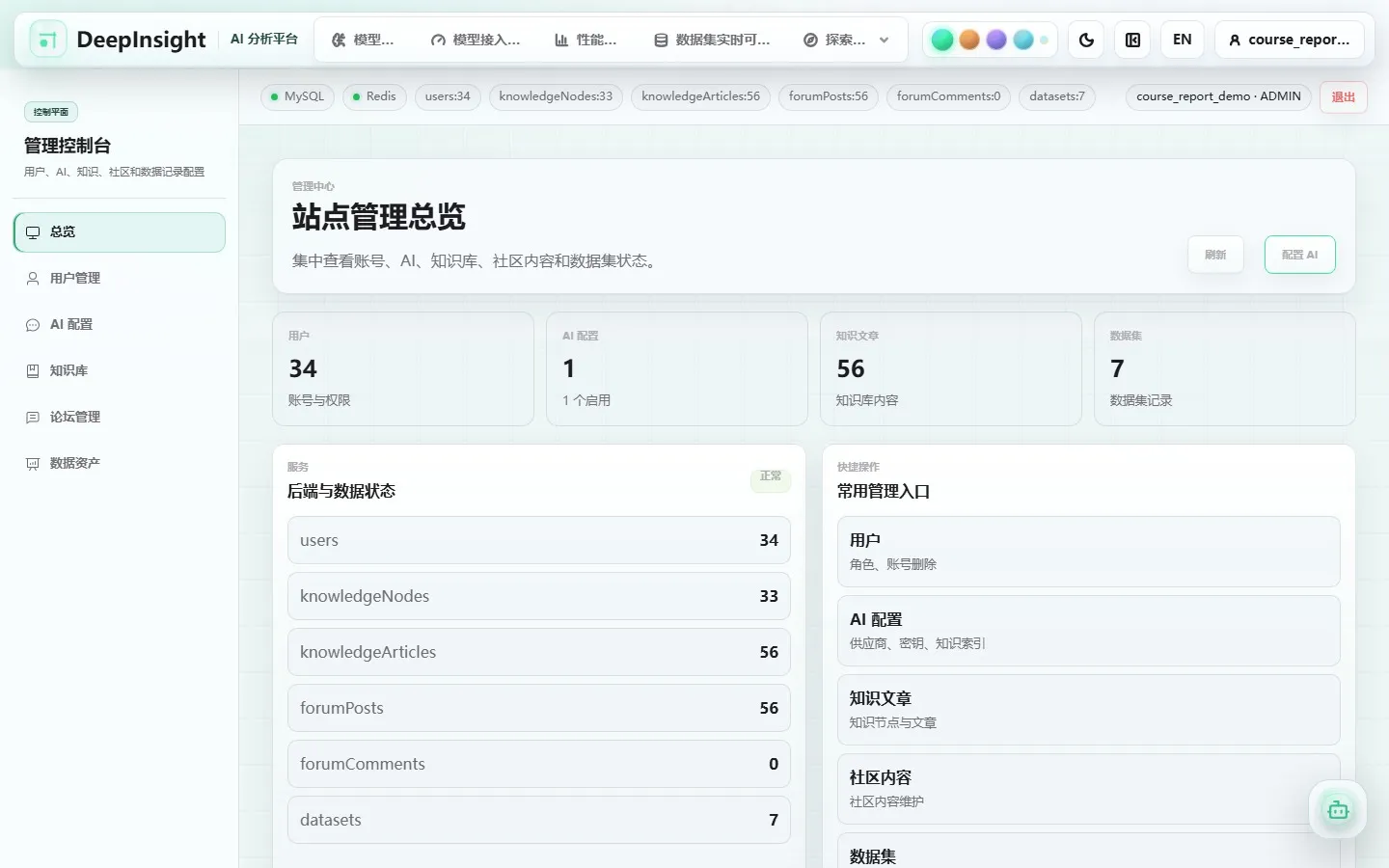Select the green theme color dot
Viewport: 1389px width, 868px height.
[x=942, y=40]
